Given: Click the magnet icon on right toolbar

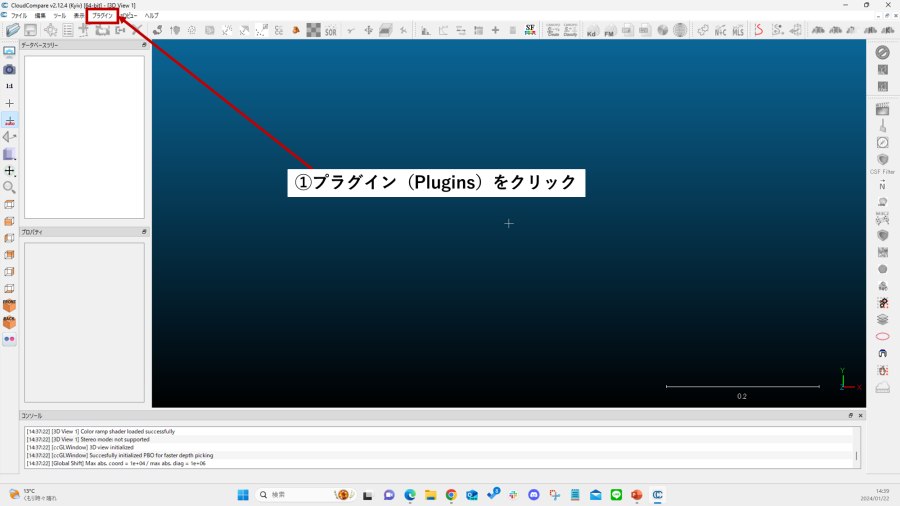Looking at the screenshot, I should (x=882, y=353).
